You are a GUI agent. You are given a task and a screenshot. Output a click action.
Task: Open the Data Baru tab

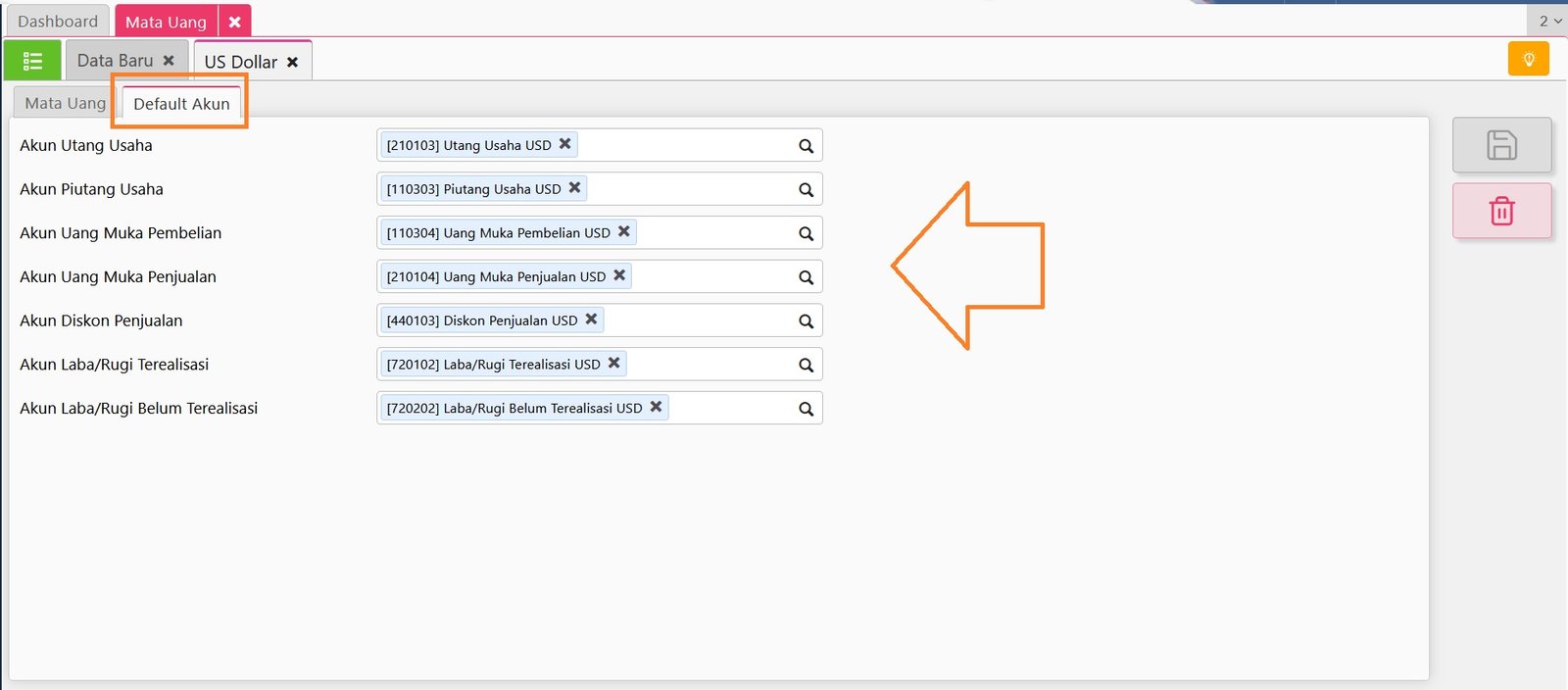[x=115, y=61]
